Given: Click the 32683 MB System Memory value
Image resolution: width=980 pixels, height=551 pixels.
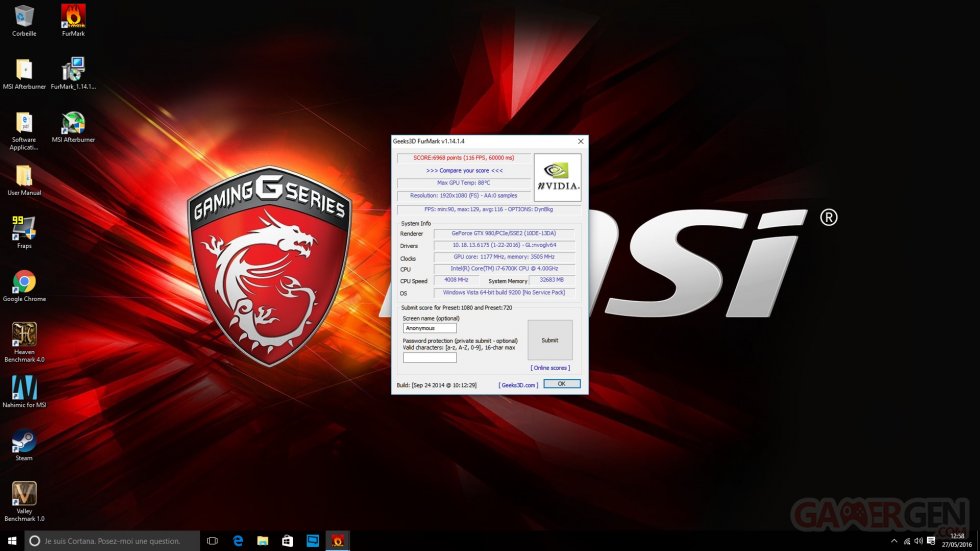Looking at the screenshot, I should (x=551, y=280).
